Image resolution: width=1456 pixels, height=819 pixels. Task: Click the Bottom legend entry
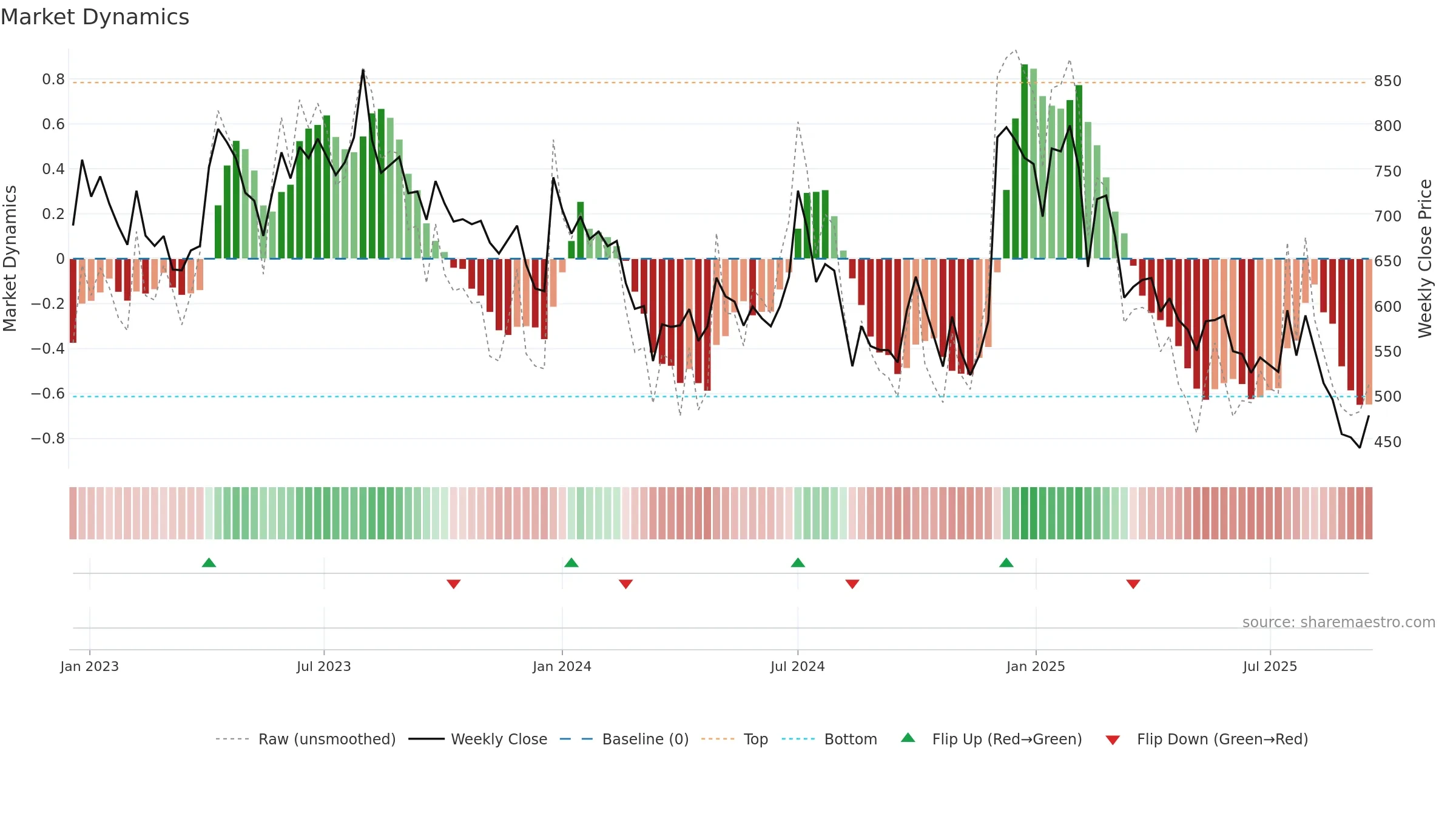(x=829, y=739)
